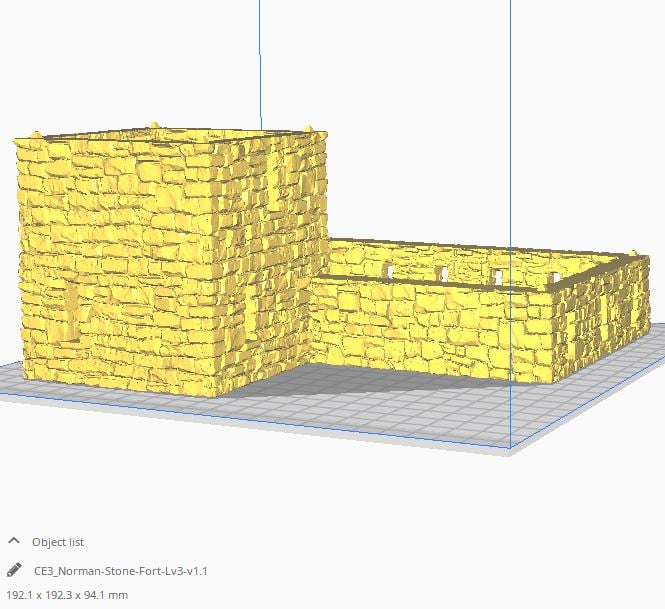Click the 192.1 x 192.3 x 94.1 mm dimensions

[67, 595]
